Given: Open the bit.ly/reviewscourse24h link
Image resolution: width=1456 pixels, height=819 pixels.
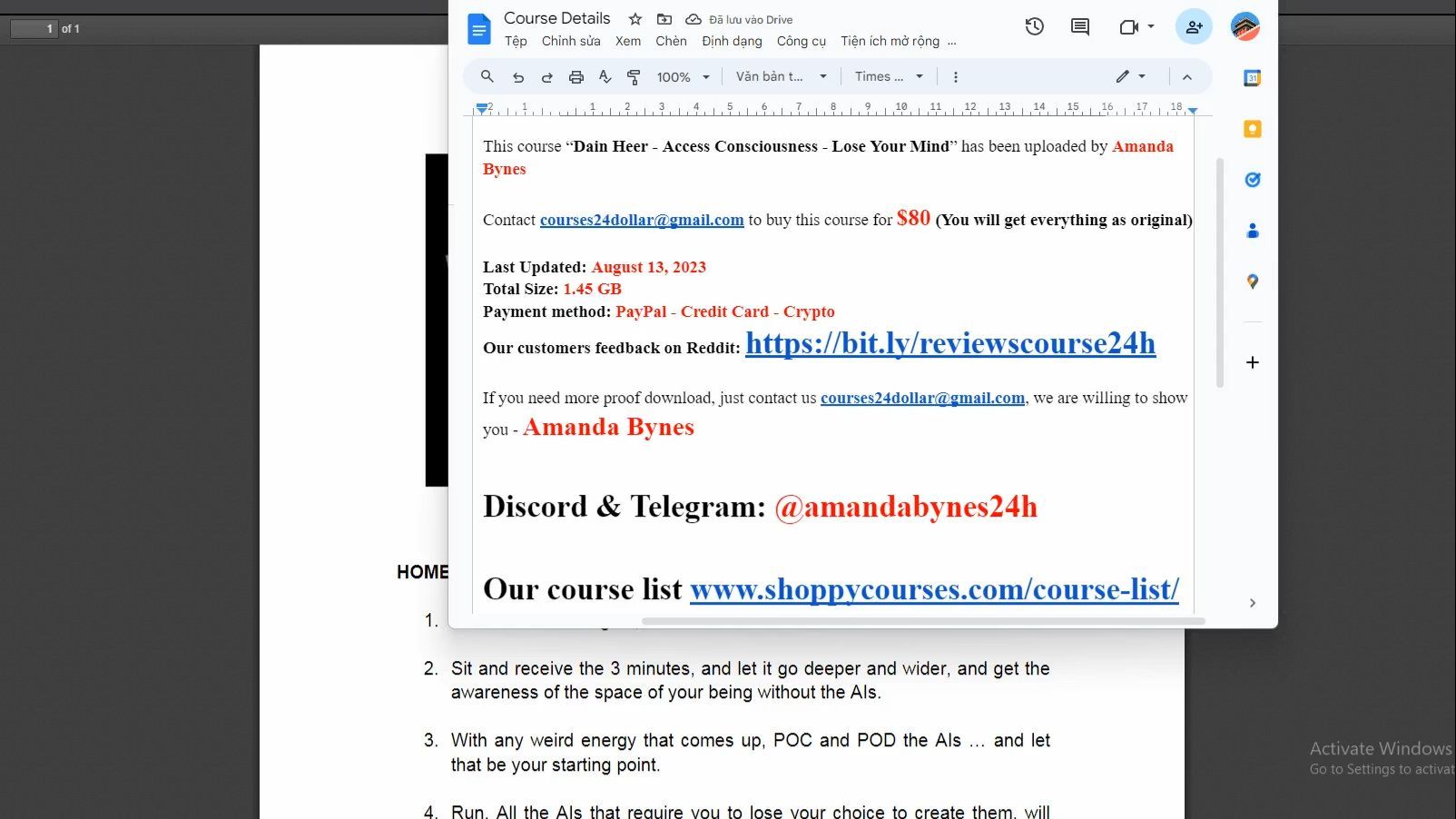Looking at the screenshot, I should (x=950, y=343).
